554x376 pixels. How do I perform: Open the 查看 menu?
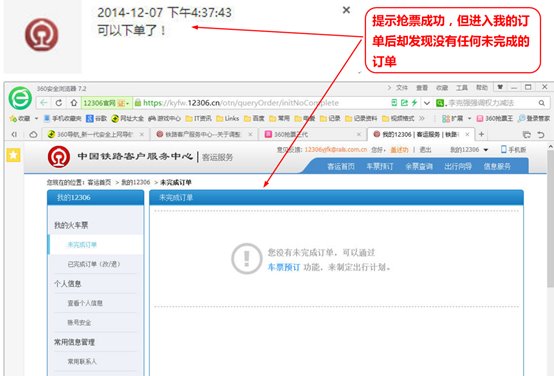[422, 88]
